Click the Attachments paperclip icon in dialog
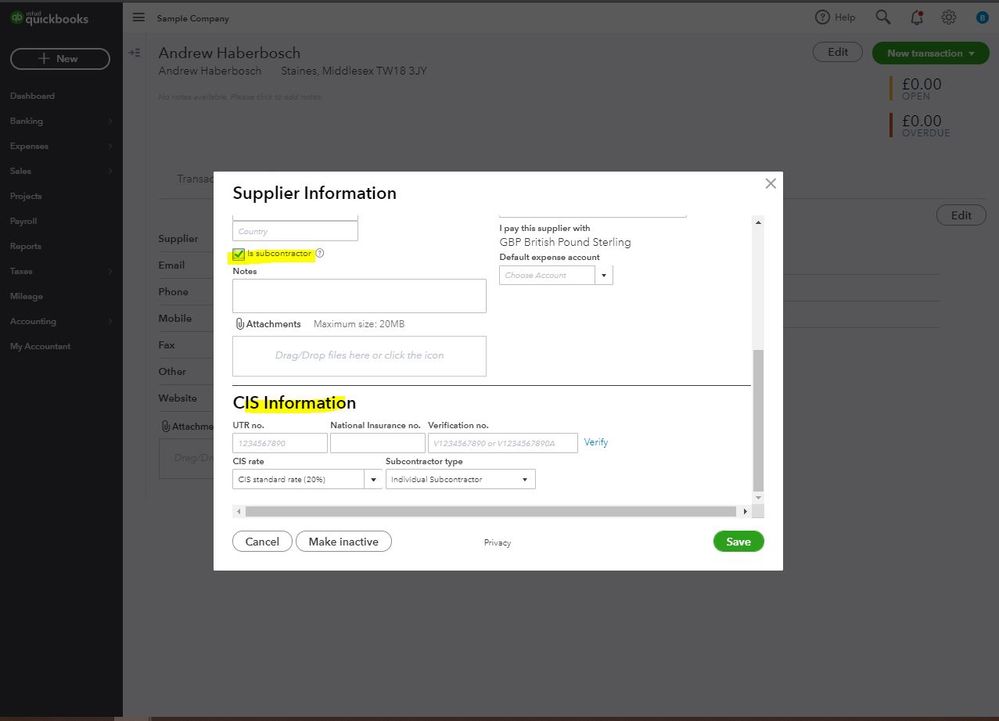 click(240, 324)
